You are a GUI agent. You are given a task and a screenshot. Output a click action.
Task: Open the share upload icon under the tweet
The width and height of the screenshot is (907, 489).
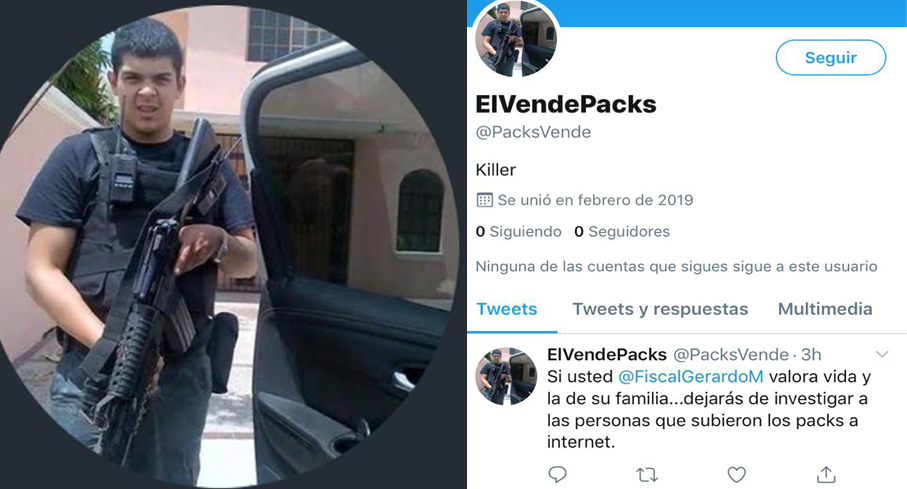826,475
